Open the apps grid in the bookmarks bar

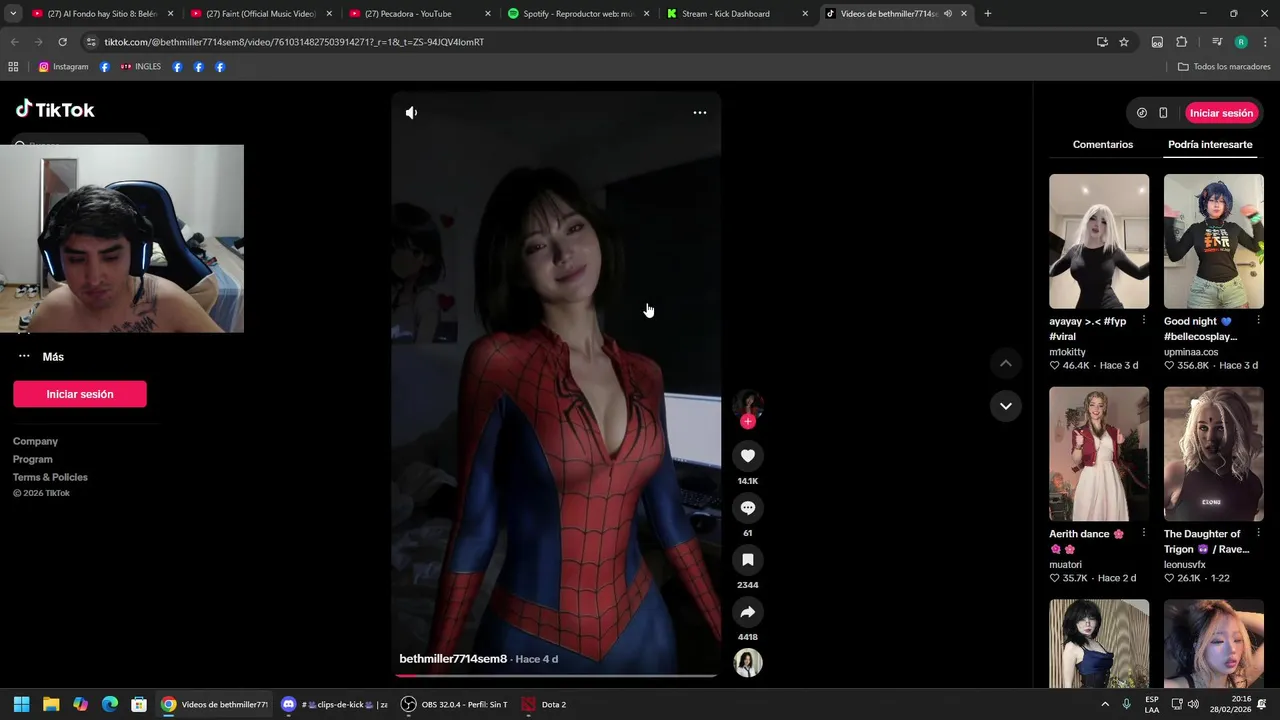(13, 67)
